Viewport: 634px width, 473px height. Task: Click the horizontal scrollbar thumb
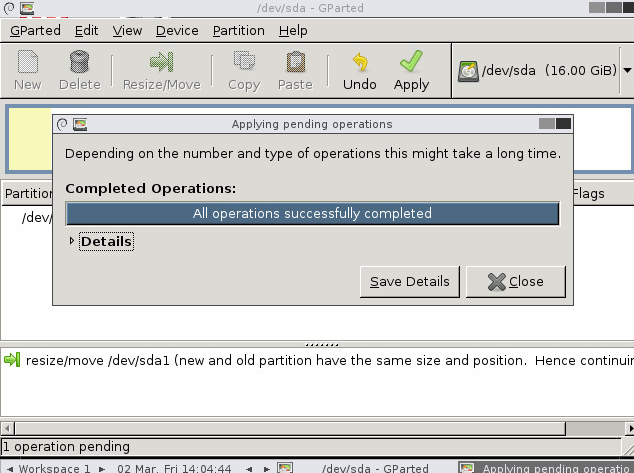290,428
